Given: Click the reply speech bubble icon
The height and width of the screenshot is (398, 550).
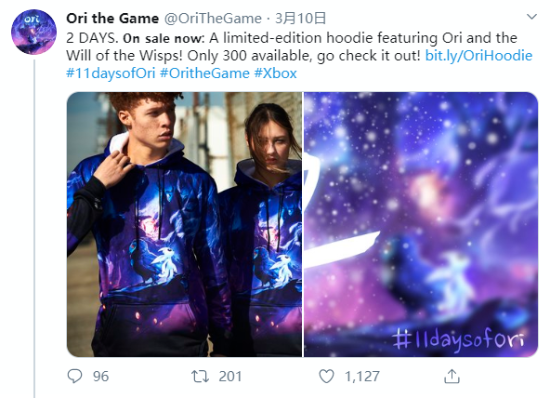Looking at the screenshot, I should tap(75, 376).
